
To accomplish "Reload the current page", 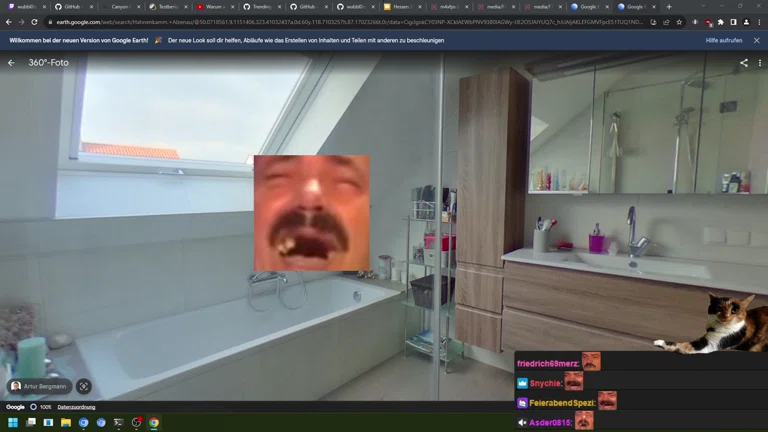I will tap(34, 22).
